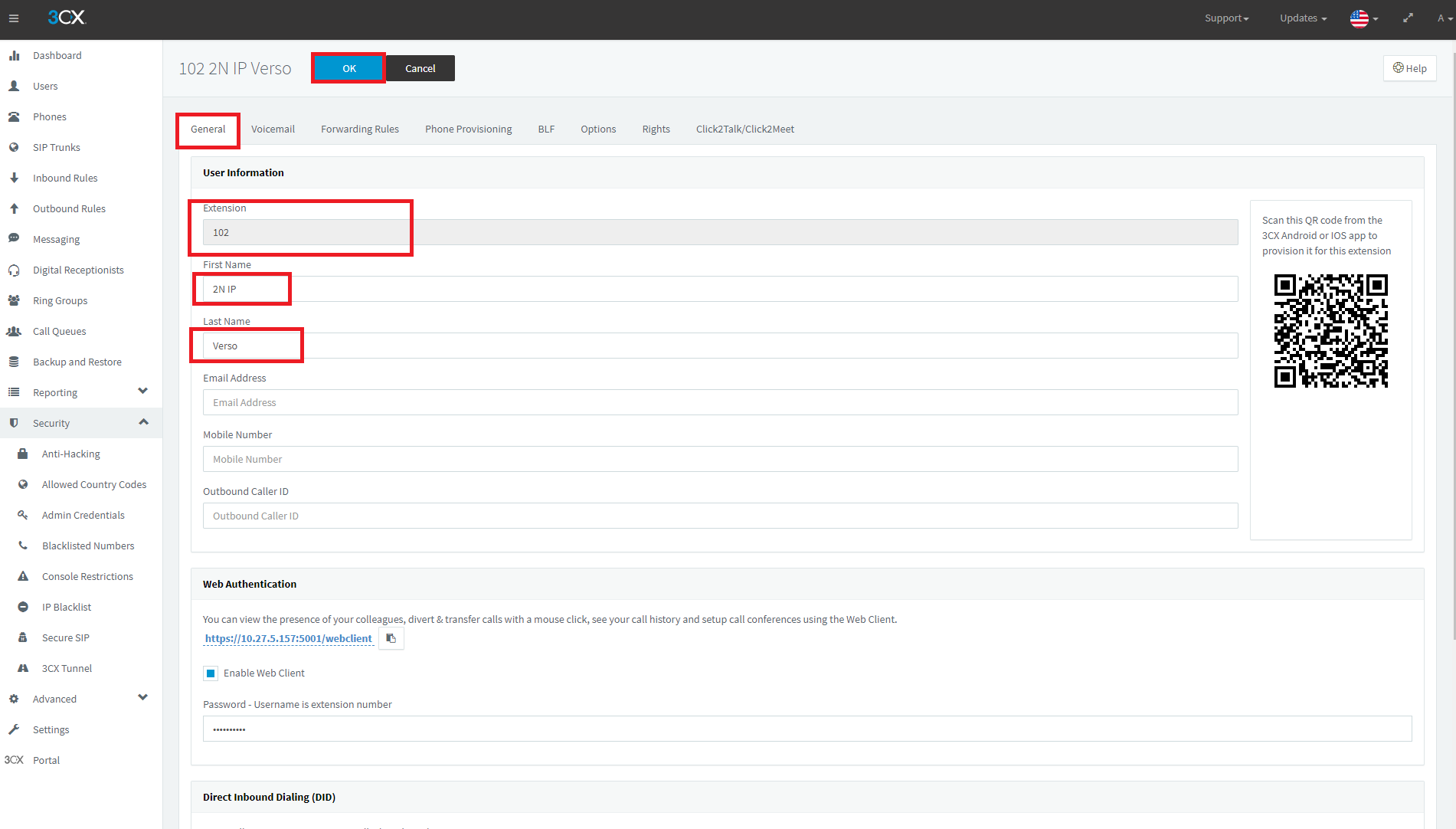The image size is (1456, 829).
Task: Click the Digital Receptionists headset icon
Action: point(14,270)
